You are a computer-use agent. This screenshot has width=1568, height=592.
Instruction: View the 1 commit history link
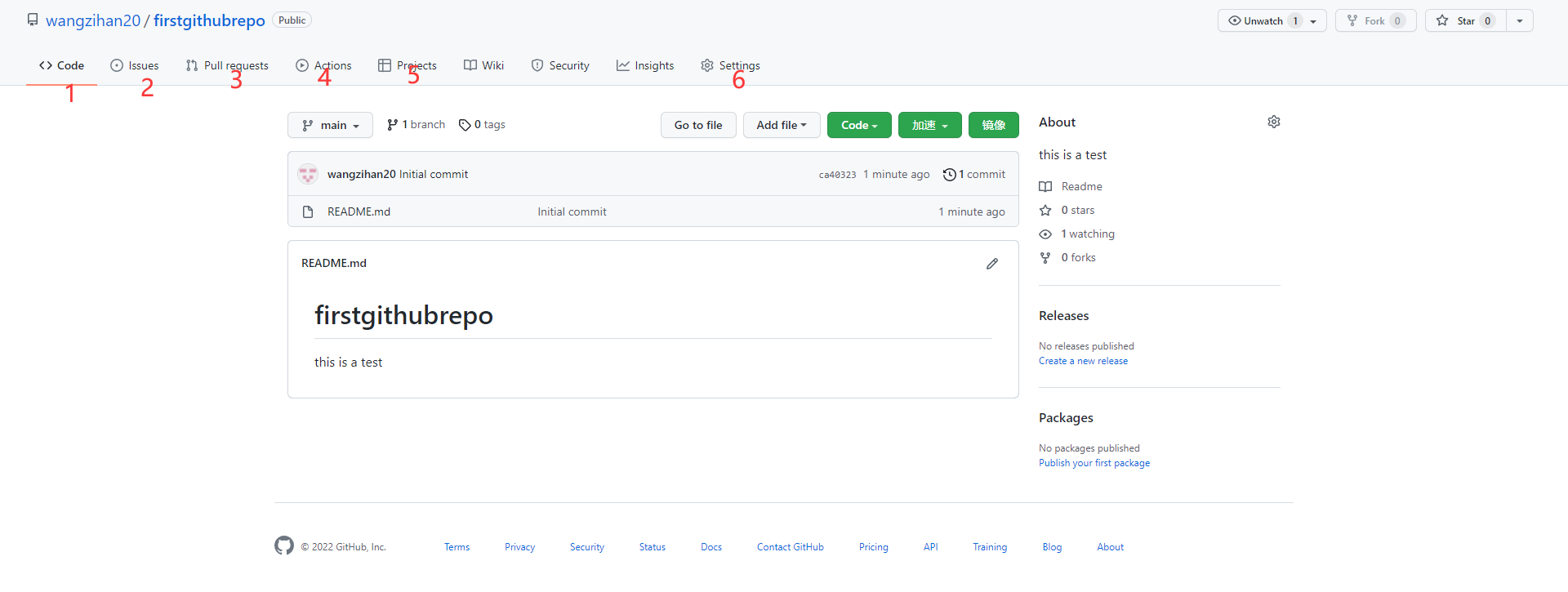pyautogui.click(x=974, y=174)
